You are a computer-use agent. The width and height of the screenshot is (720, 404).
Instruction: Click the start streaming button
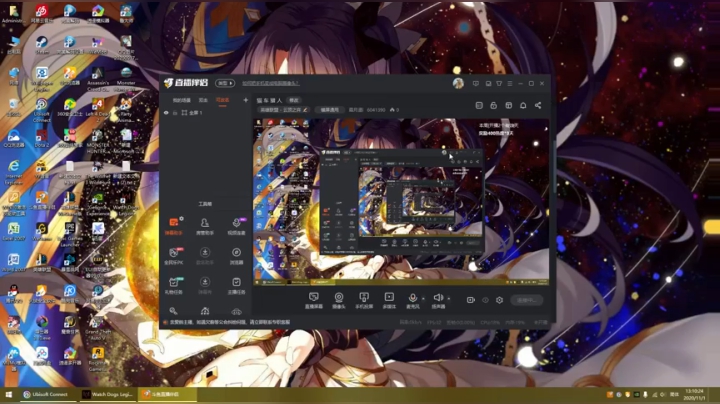coord(526,300)
